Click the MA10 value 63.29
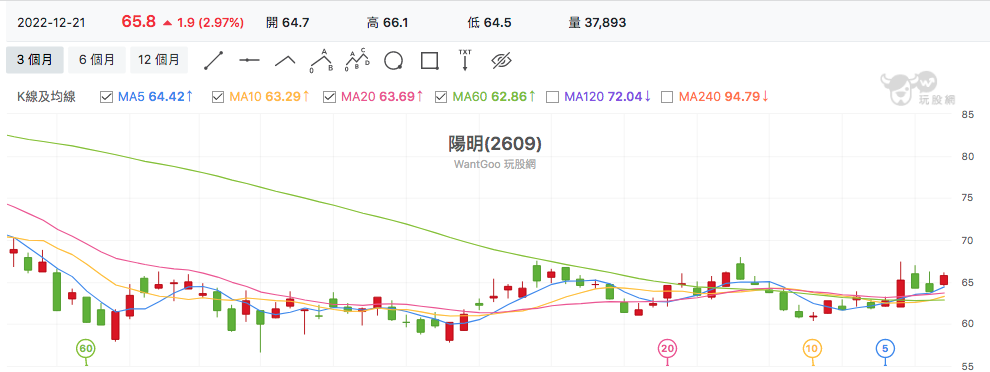990x372 pixels. [x=283, y=97]
